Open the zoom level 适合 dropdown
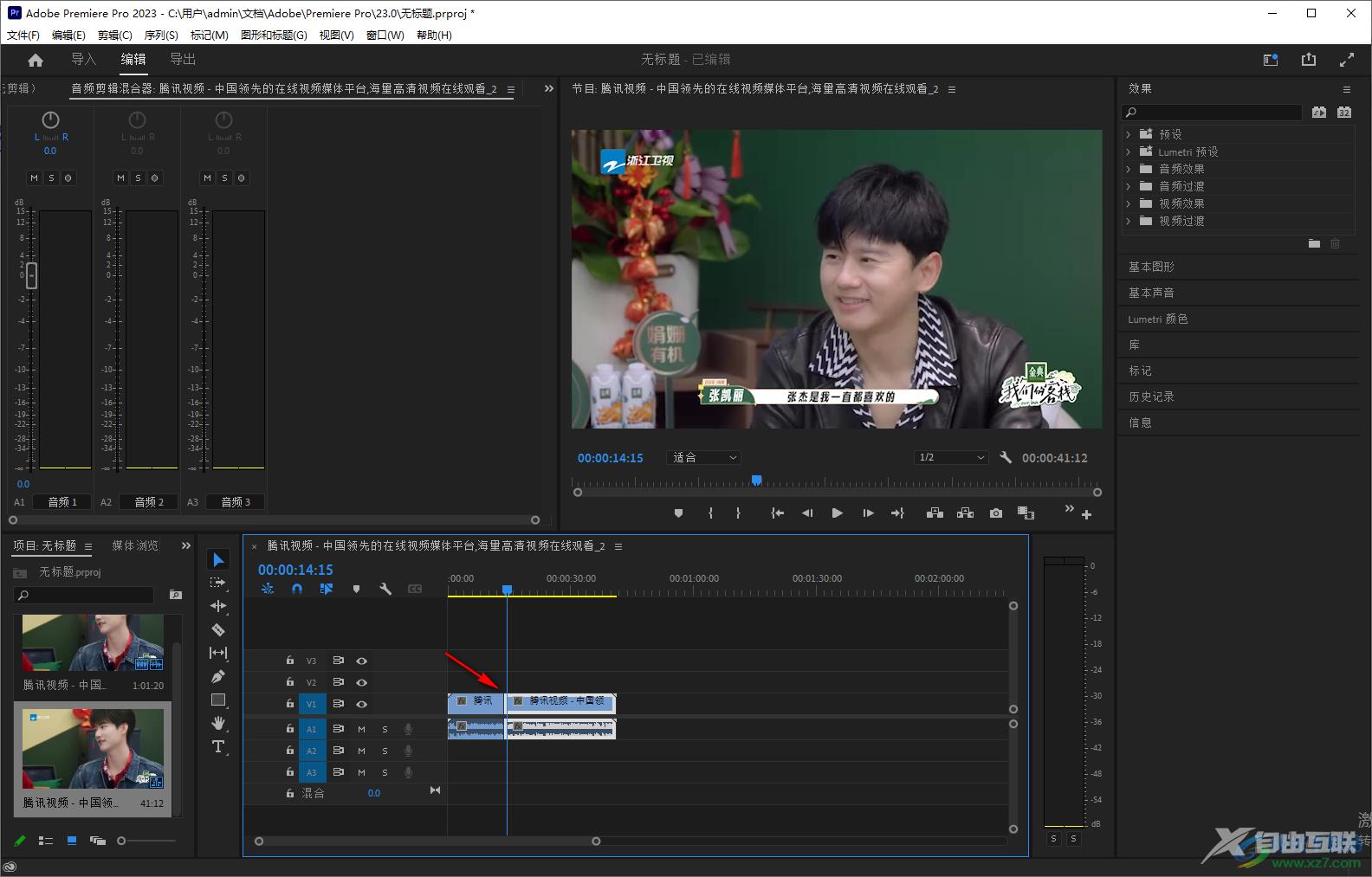Screen dimensions: 1372x877 704,457
